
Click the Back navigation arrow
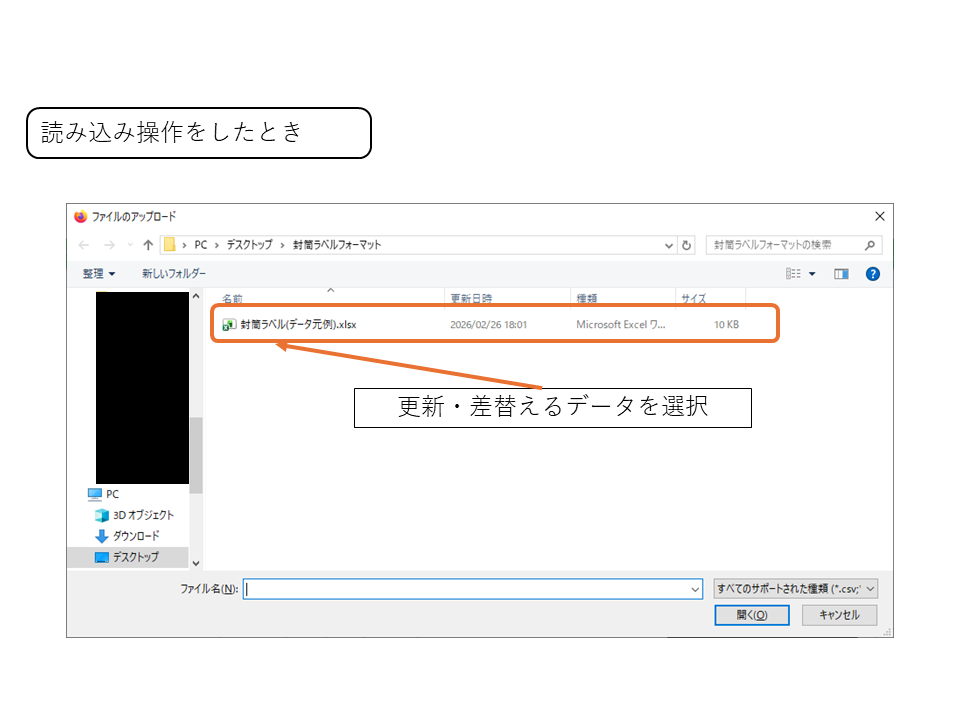click(x=84, y=245)
